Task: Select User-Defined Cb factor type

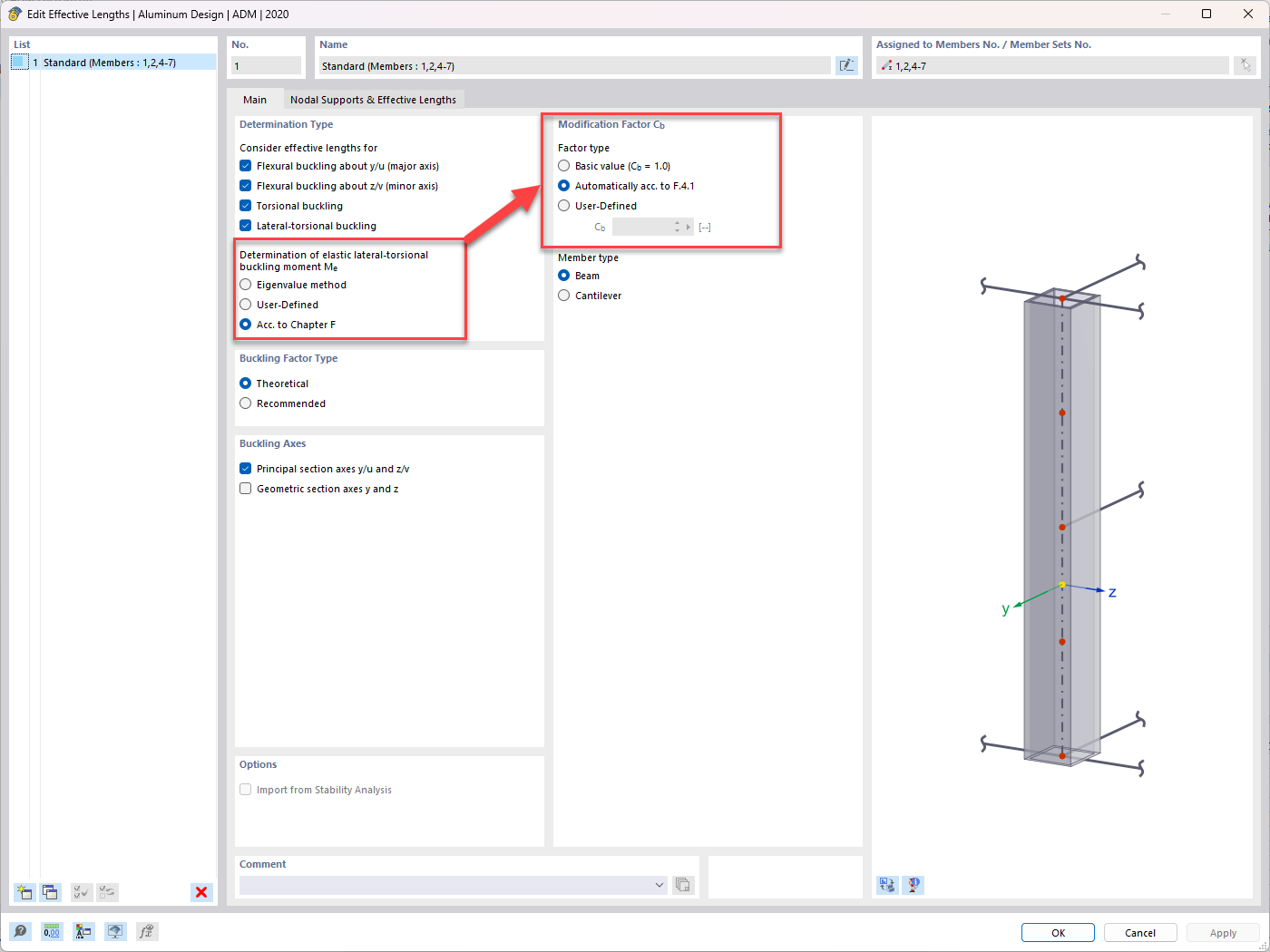Action: [x=563, y=206]
